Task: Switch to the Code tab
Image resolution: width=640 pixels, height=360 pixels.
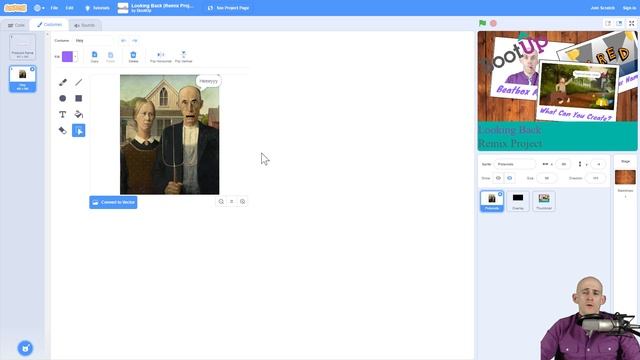Action: click(16, 25)
